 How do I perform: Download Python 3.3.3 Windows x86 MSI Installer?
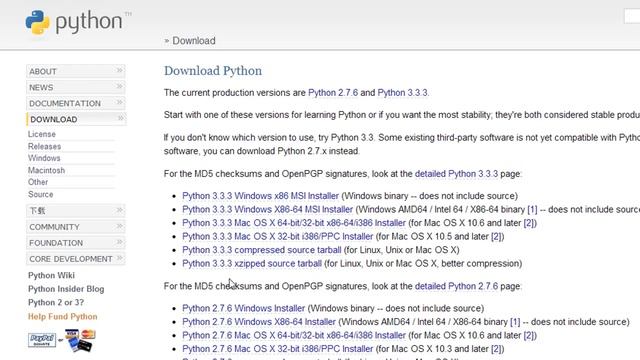click(260, 196)
